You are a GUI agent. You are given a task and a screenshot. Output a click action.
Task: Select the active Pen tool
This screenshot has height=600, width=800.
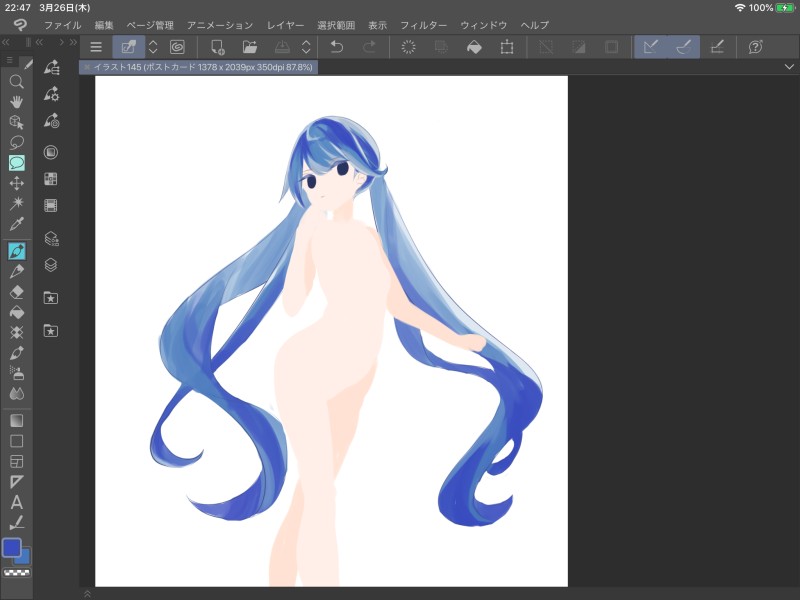pyautogui.click(x=16, y=252)
